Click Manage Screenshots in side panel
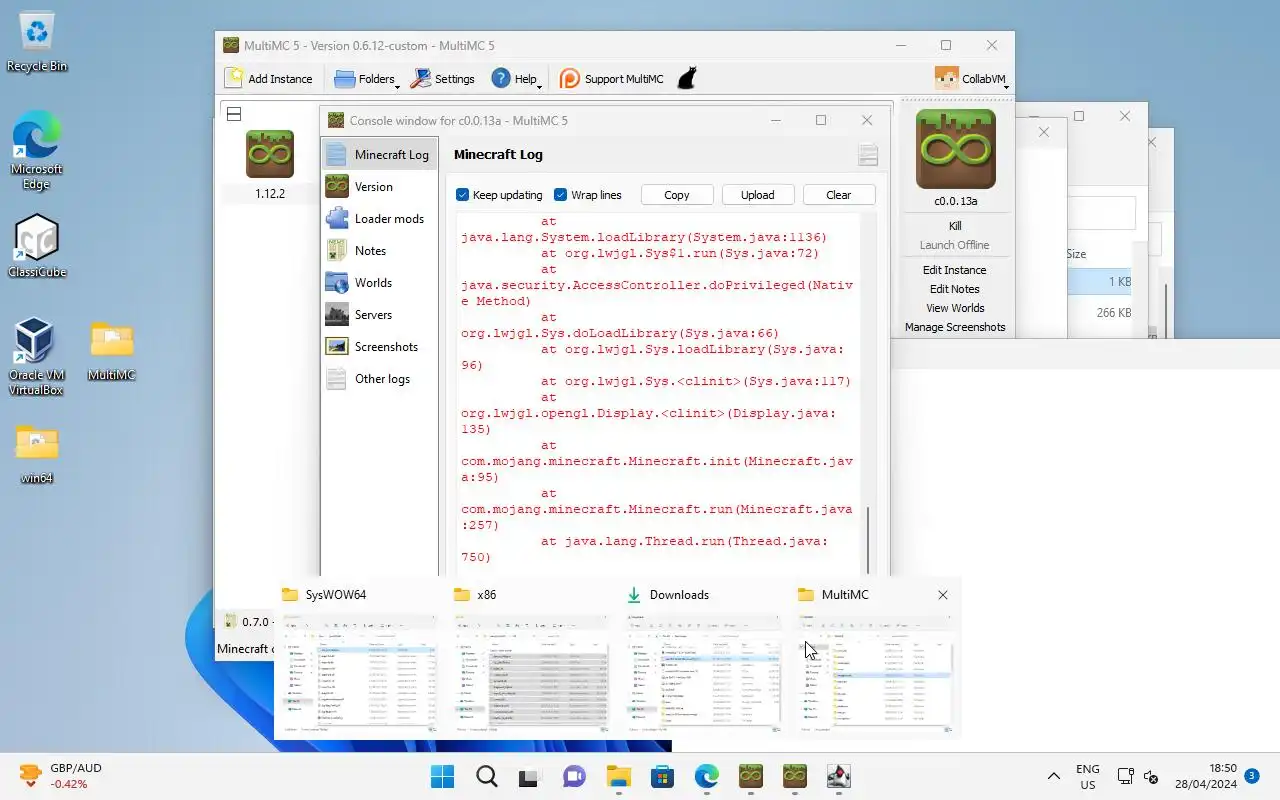This screenshot has width=1280, height=800. 955,327
